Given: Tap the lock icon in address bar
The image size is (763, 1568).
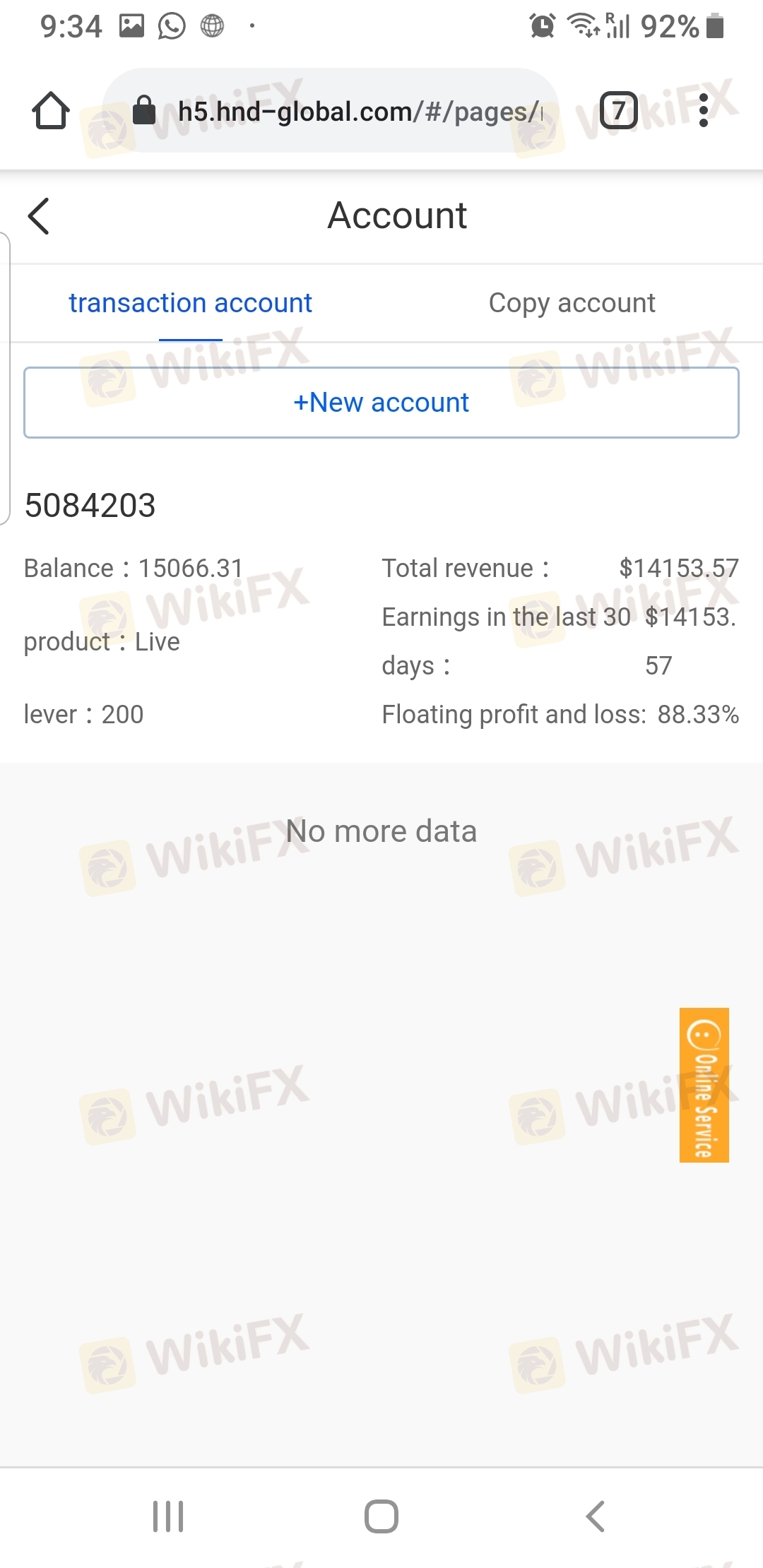Looking at the screenshot, I should coord(144,110).
